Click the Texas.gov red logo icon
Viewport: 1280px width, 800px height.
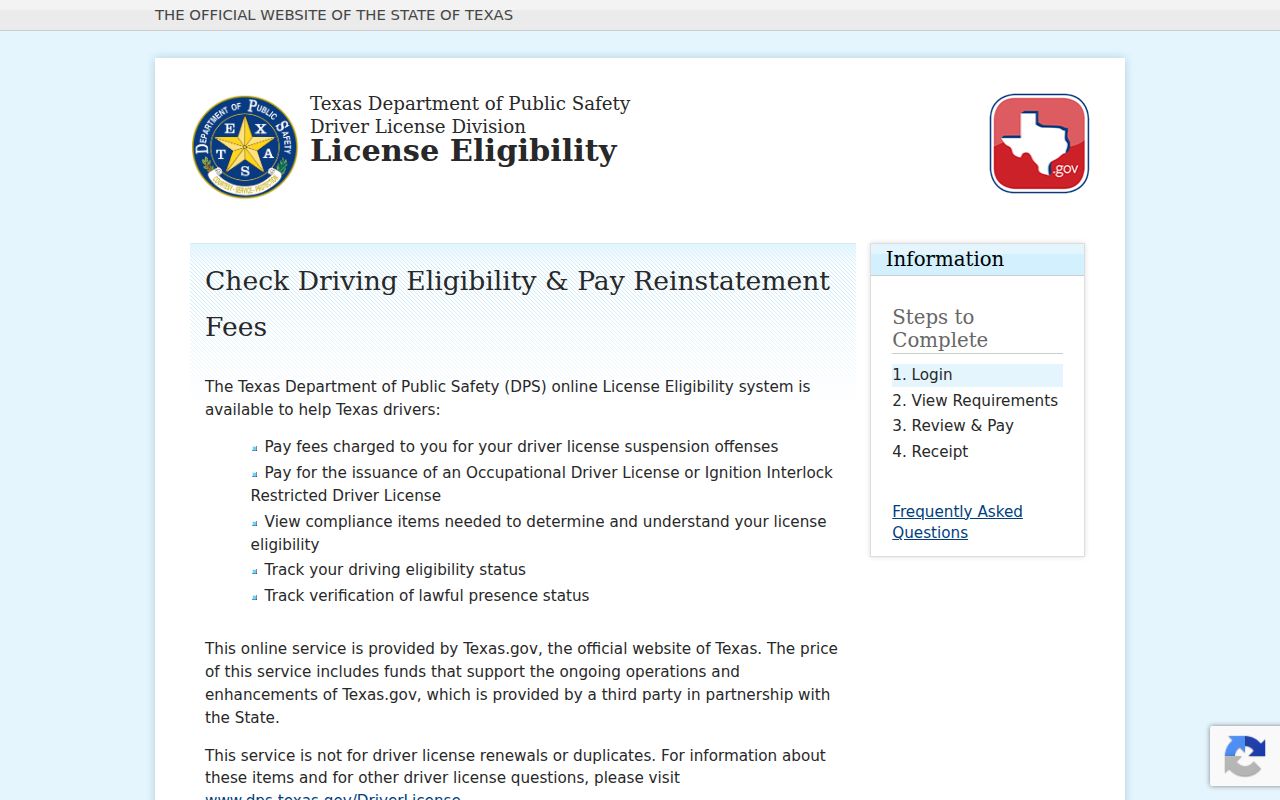[x=1039, y=143]
